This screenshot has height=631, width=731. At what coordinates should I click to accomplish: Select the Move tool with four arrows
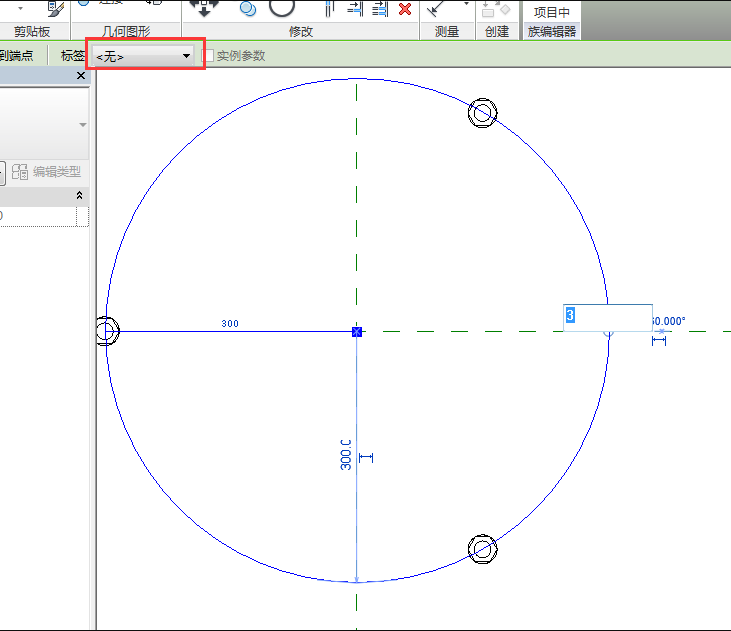(x=203, y=7)
